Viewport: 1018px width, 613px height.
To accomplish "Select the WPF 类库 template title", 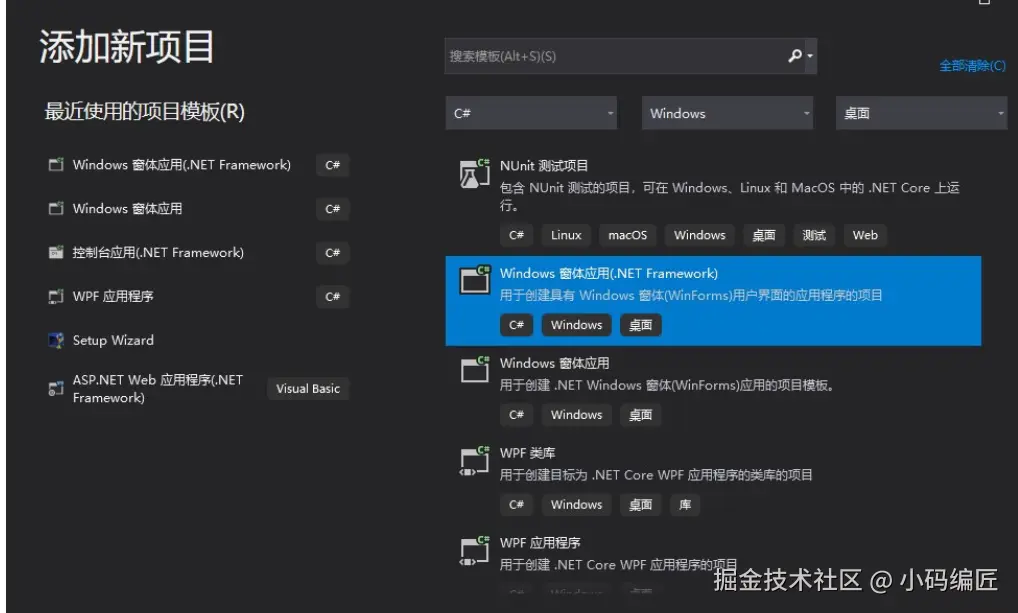I will click(527, 453).
